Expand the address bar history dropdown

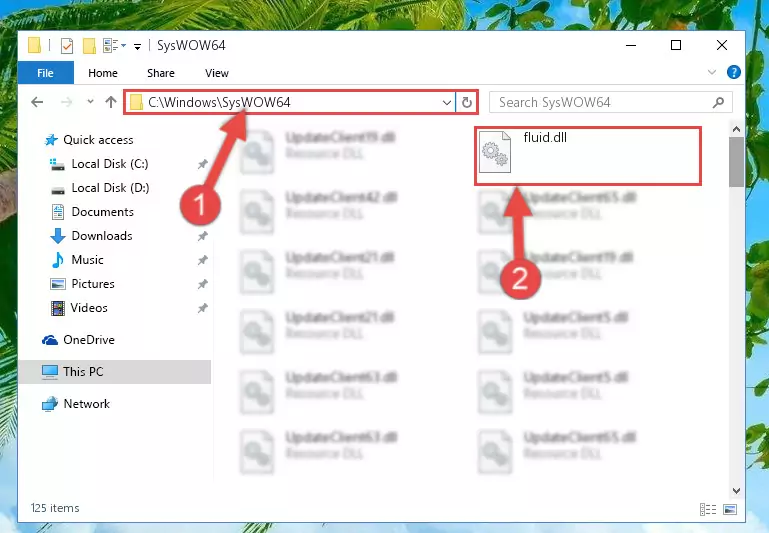click(x=446, y=102)
